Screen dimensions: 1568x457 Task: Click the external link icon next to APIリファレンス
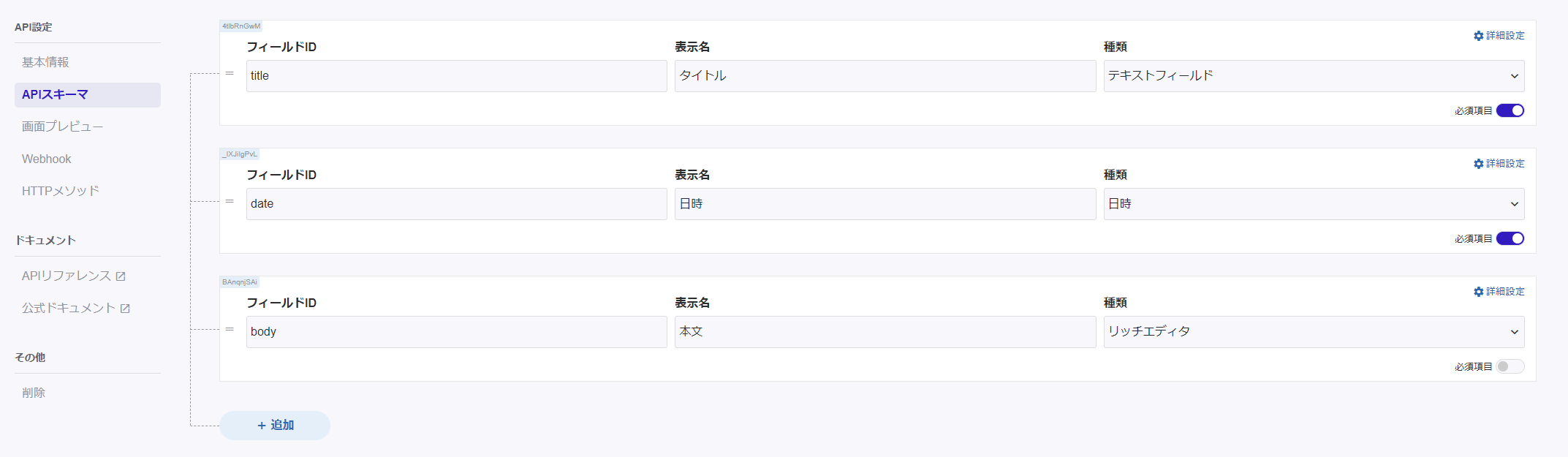click(121, 276)
